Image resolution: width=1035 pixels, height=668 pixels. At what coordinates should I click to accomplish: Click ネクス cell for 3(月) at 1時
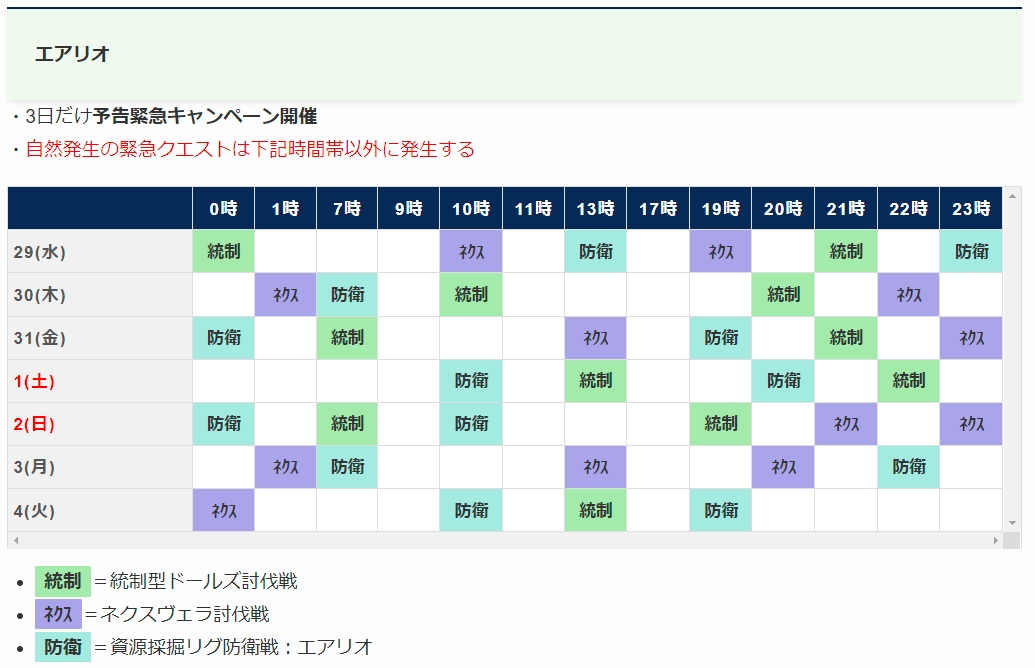point(285,467)
